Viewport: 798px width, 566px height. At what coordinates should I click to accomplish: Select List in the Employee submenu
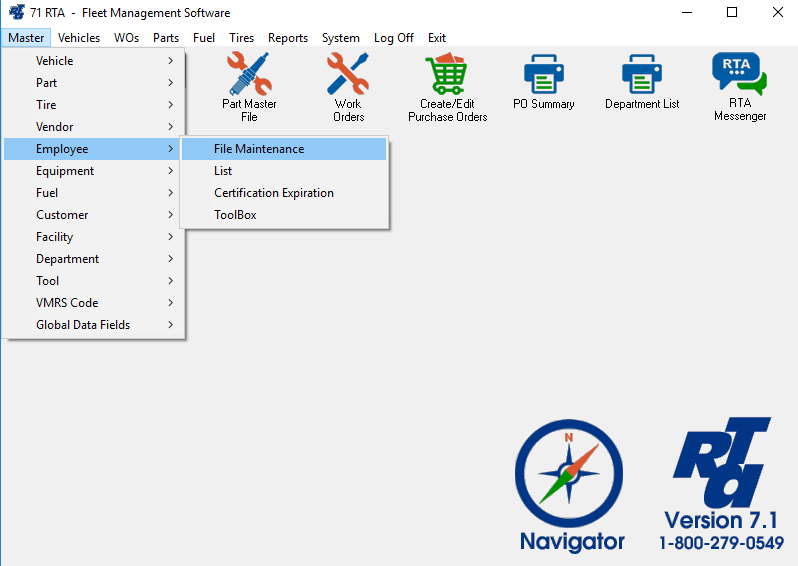click(223, 171)
